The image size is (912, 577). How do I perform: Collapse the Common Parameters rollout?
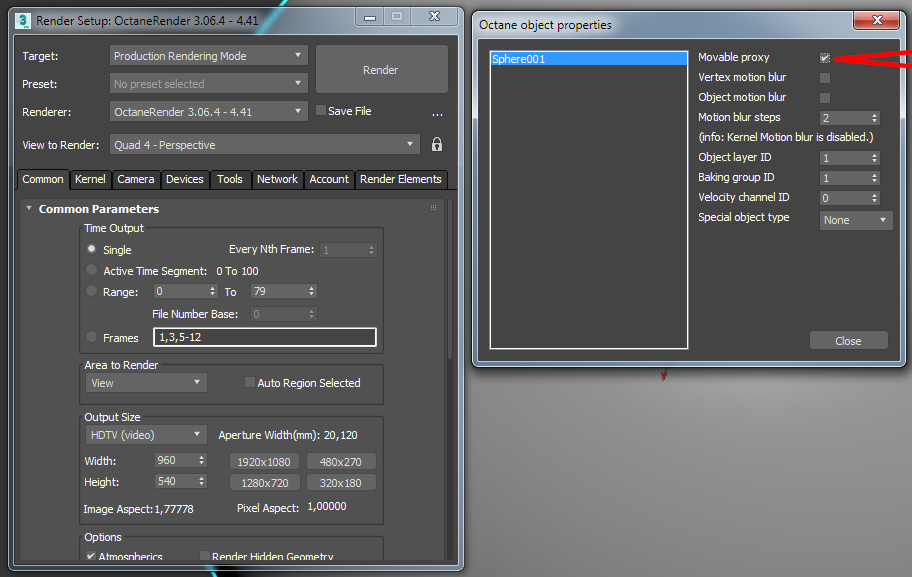[x=29, y=208]
